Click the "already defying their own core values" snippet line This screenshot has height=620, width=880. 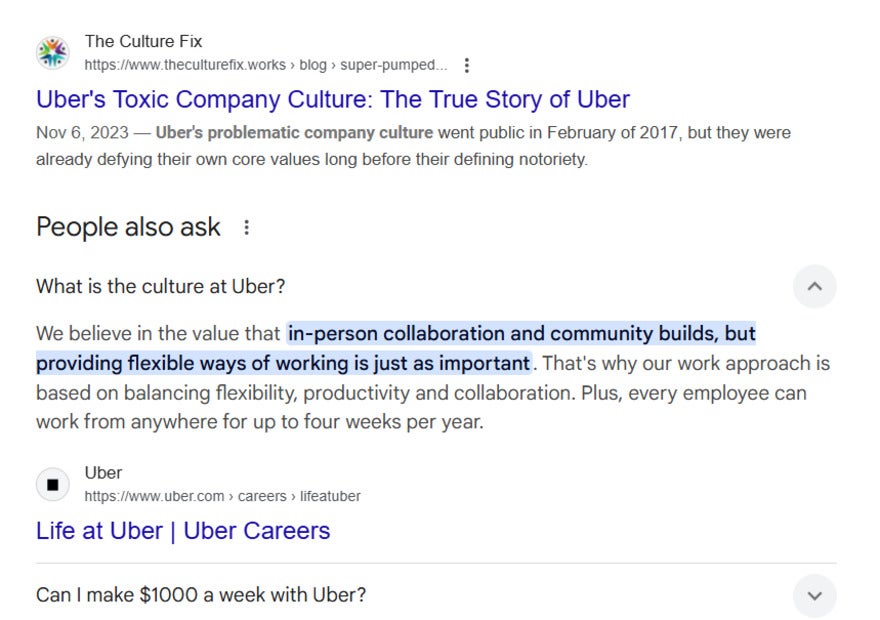(x=311, y=159)
